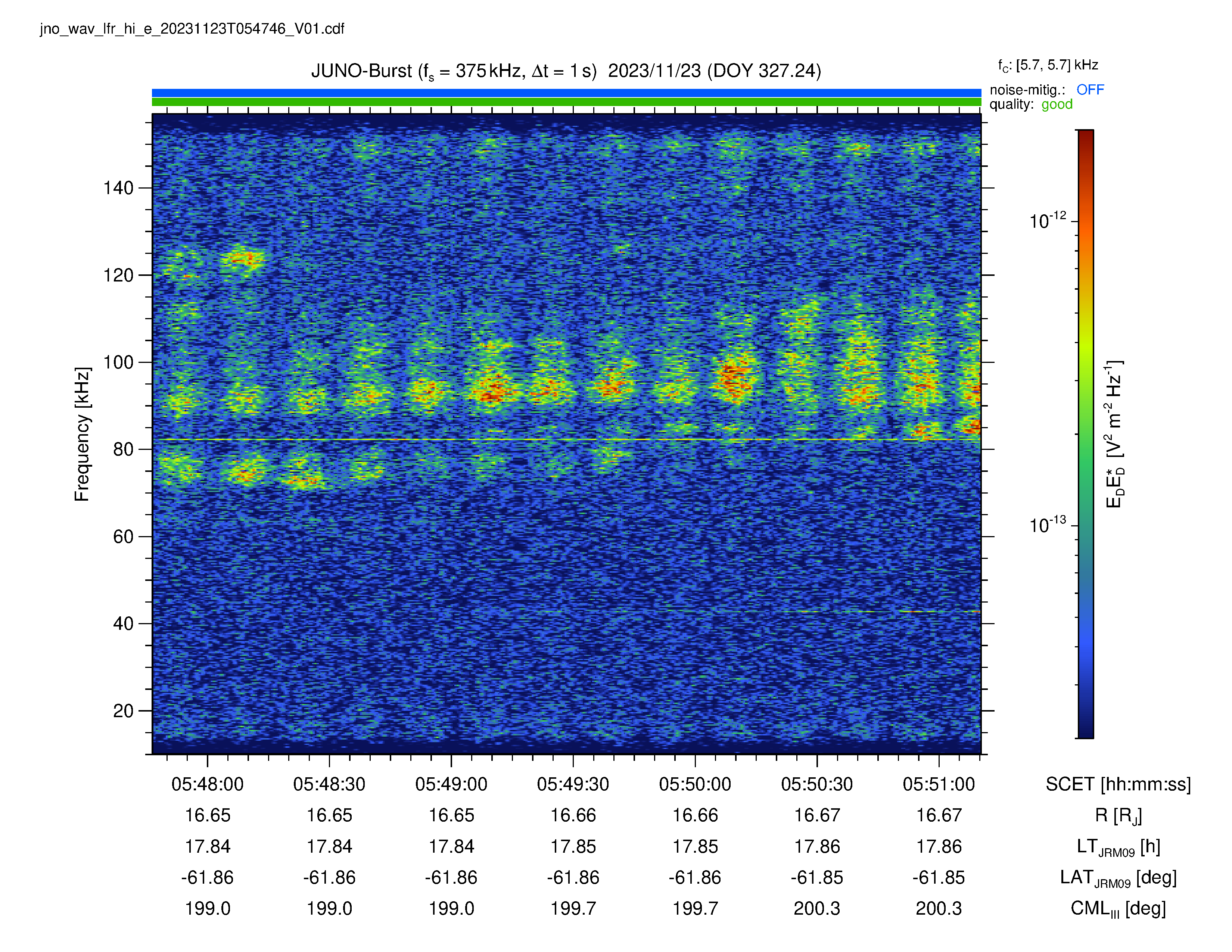Click the SCET [hh:mm:ss] row label
1232x952 pixels.
(1118, 784)
